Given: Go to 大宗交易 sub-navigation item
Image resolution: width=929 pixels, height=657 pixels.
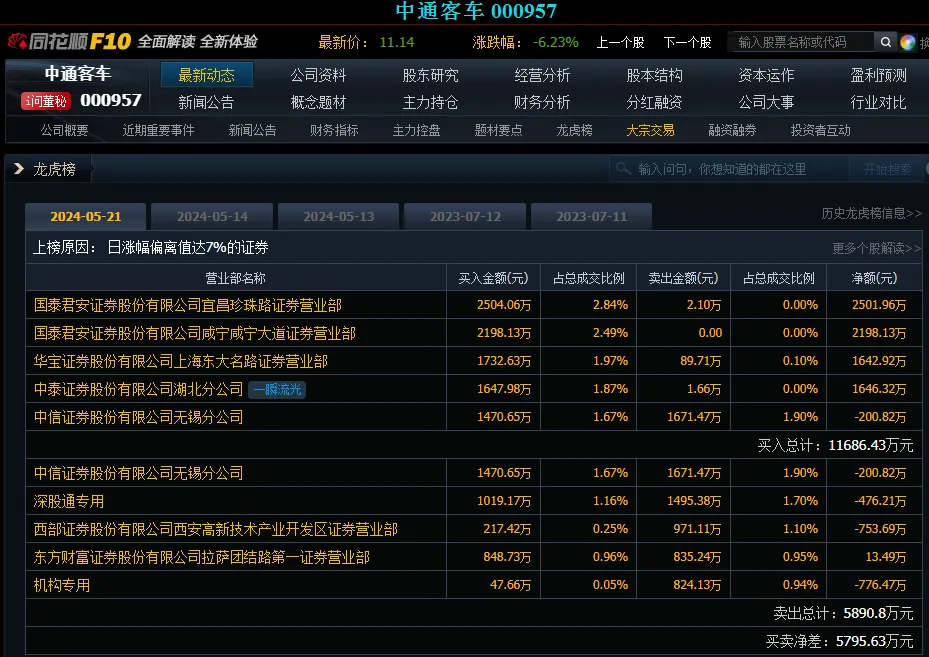Looking at the screenshot, I should click(650, 131).
